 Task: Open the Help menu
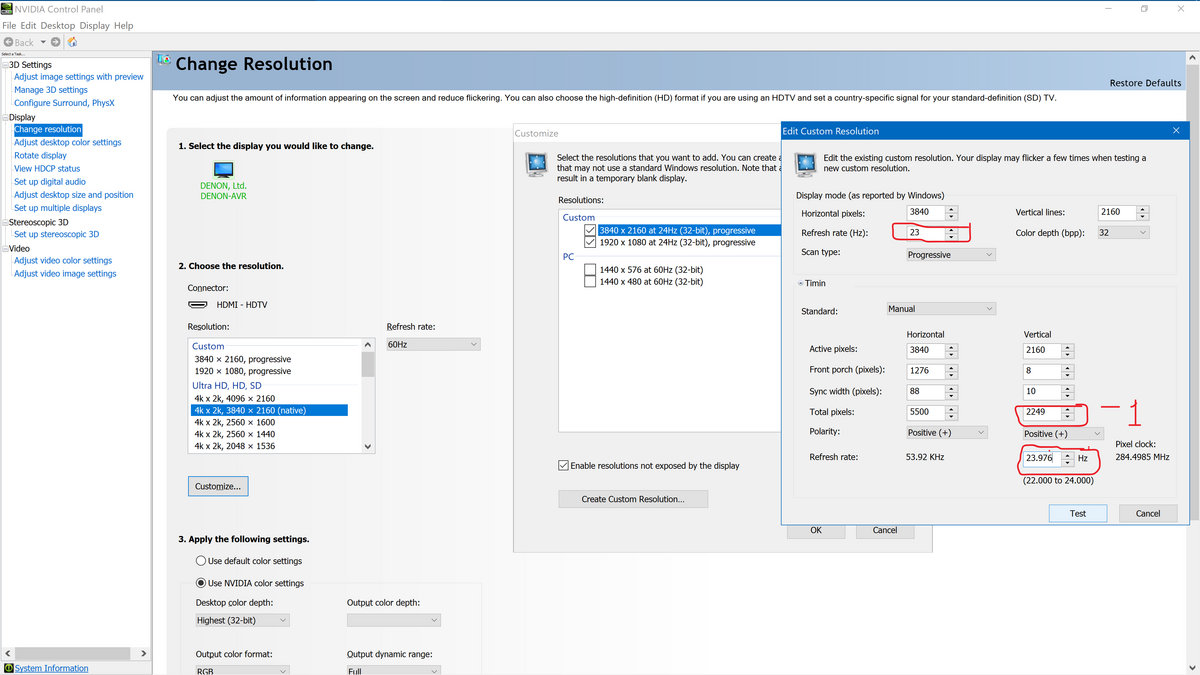coord(123,25)
